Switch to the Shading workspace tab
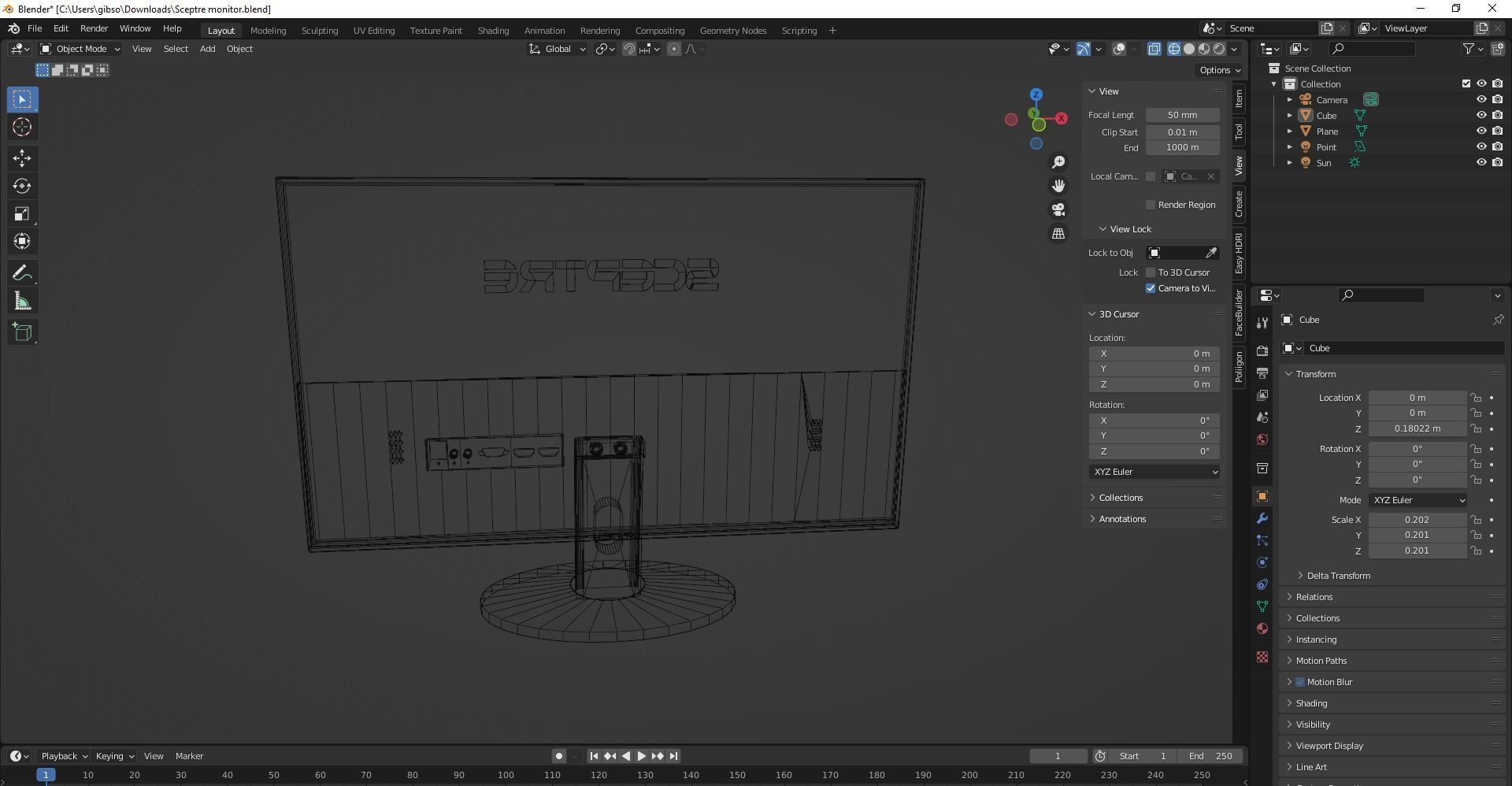This screenshot has height=786, width=1512. pos(493,31)
